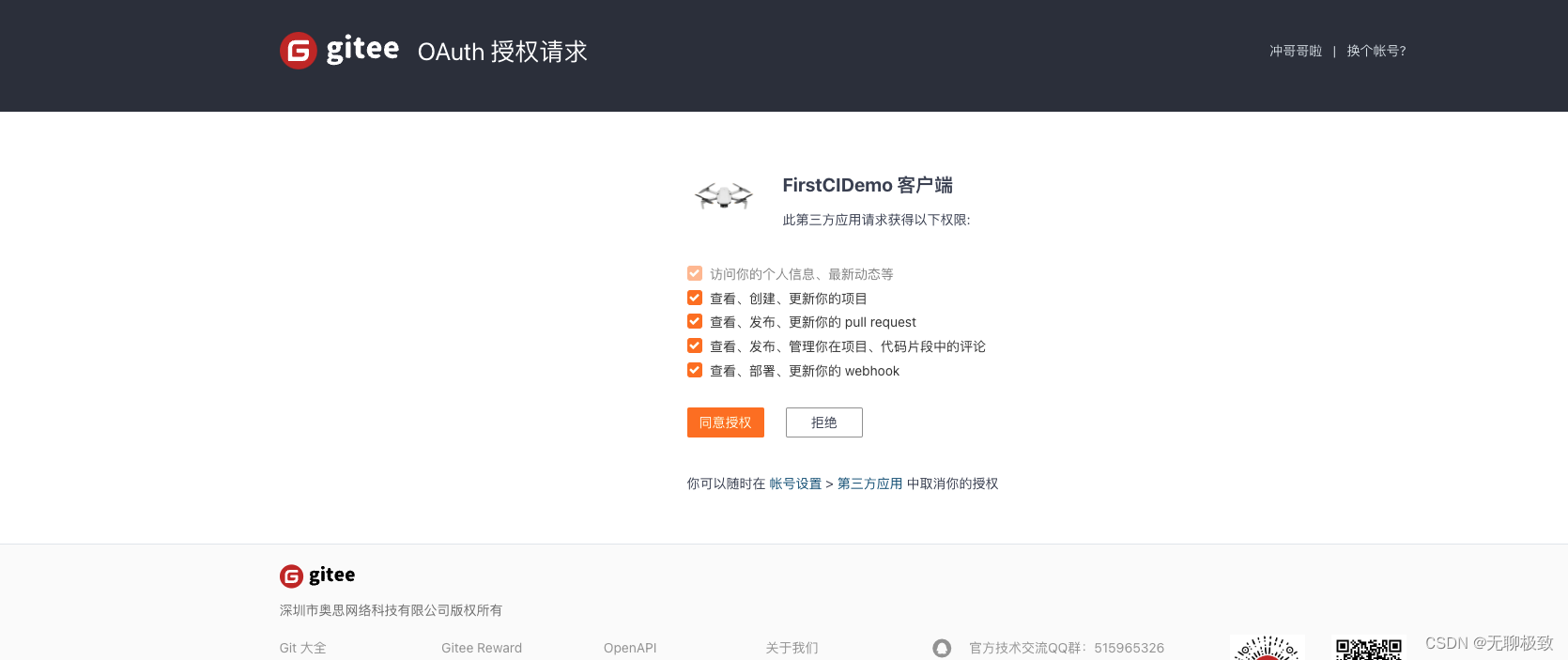This screenshot has width=1568, height=660.
Task: Open the 第三方应用 link
Action: pyautogui.click(x=869, y=483)
